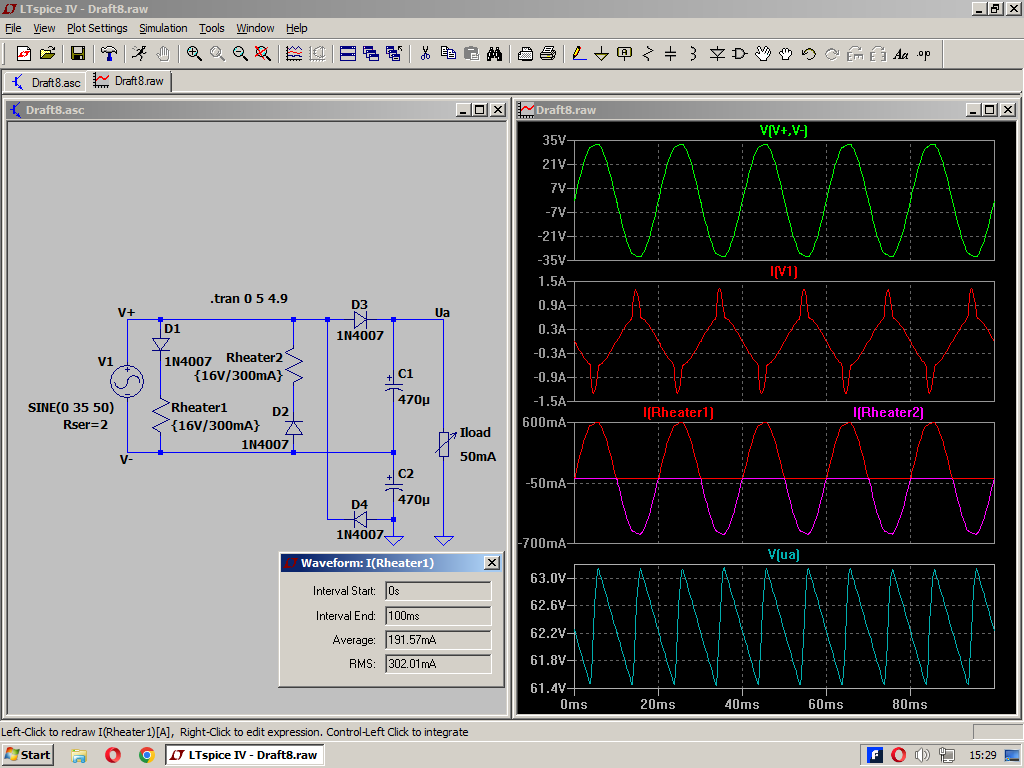Open the Simulation menu
Viewport: 1024px width, 768px height.
click(163, 28)
